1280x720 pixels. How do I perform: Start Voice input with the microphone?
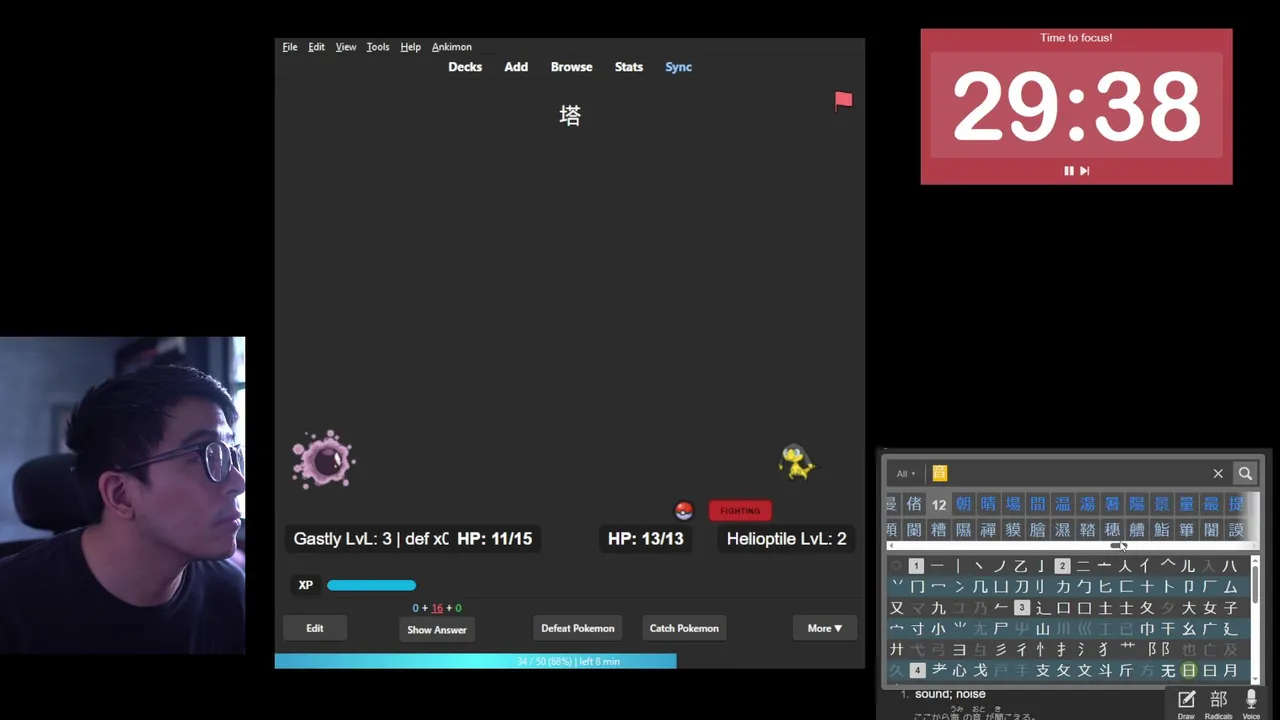(x=1251, y=704)
